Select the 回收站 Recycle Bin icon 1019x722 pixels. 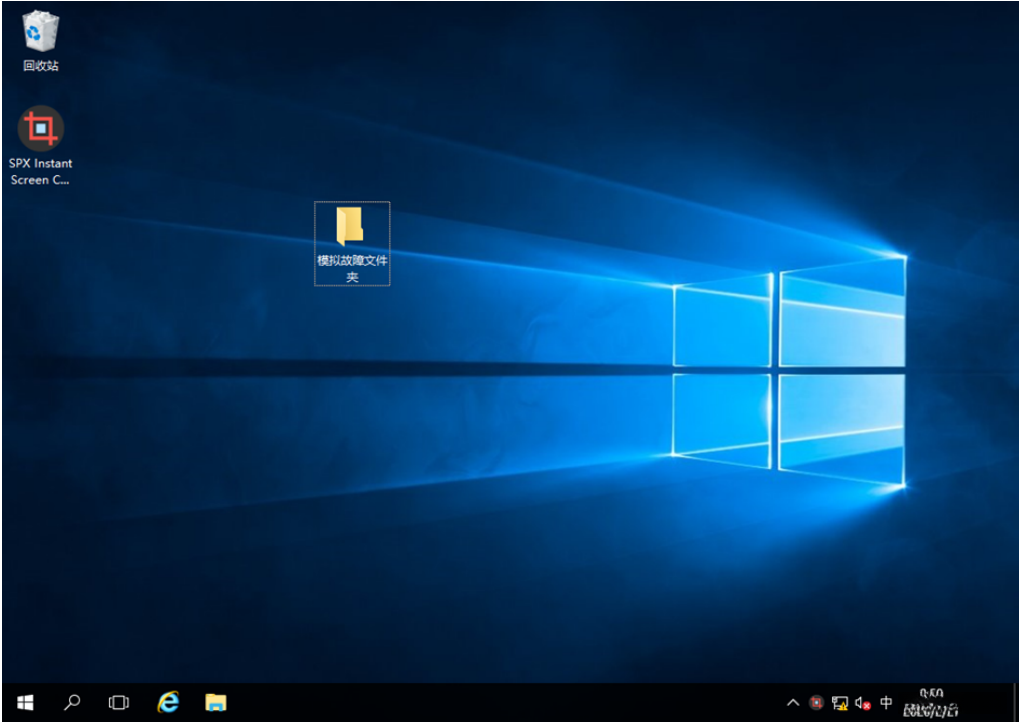click(x=41, y=31)
